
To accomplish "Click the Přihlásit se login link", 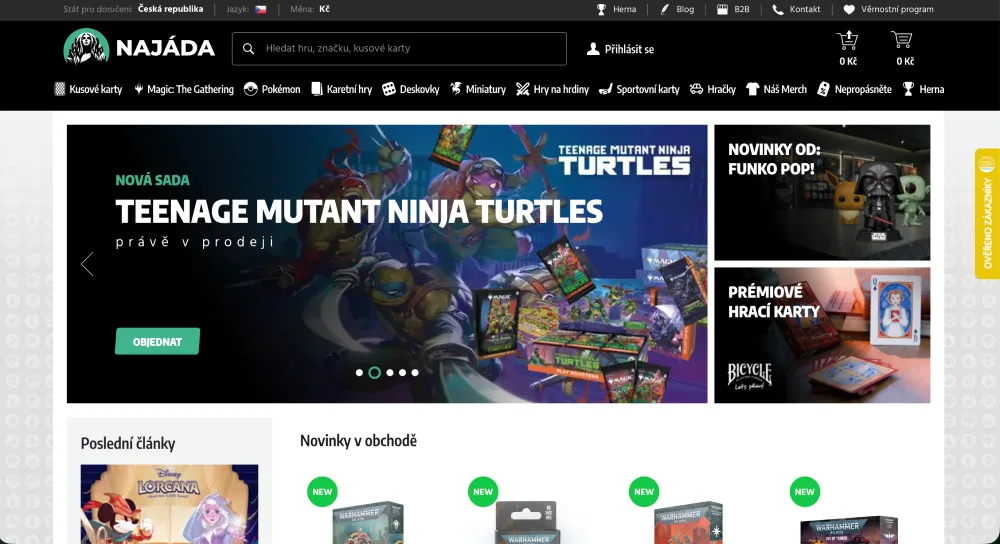I will tap(620, 49).
